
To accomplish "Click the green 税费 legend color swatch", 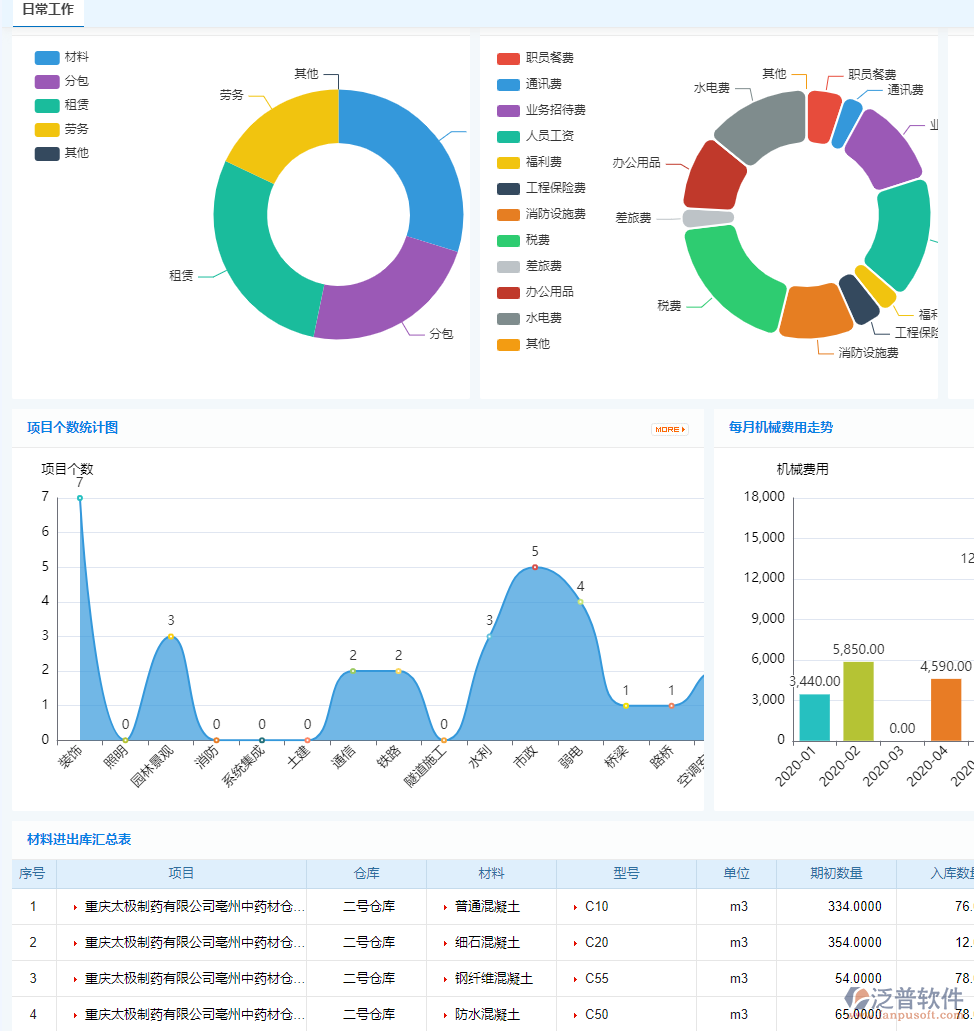I will [x=508, y=240].
